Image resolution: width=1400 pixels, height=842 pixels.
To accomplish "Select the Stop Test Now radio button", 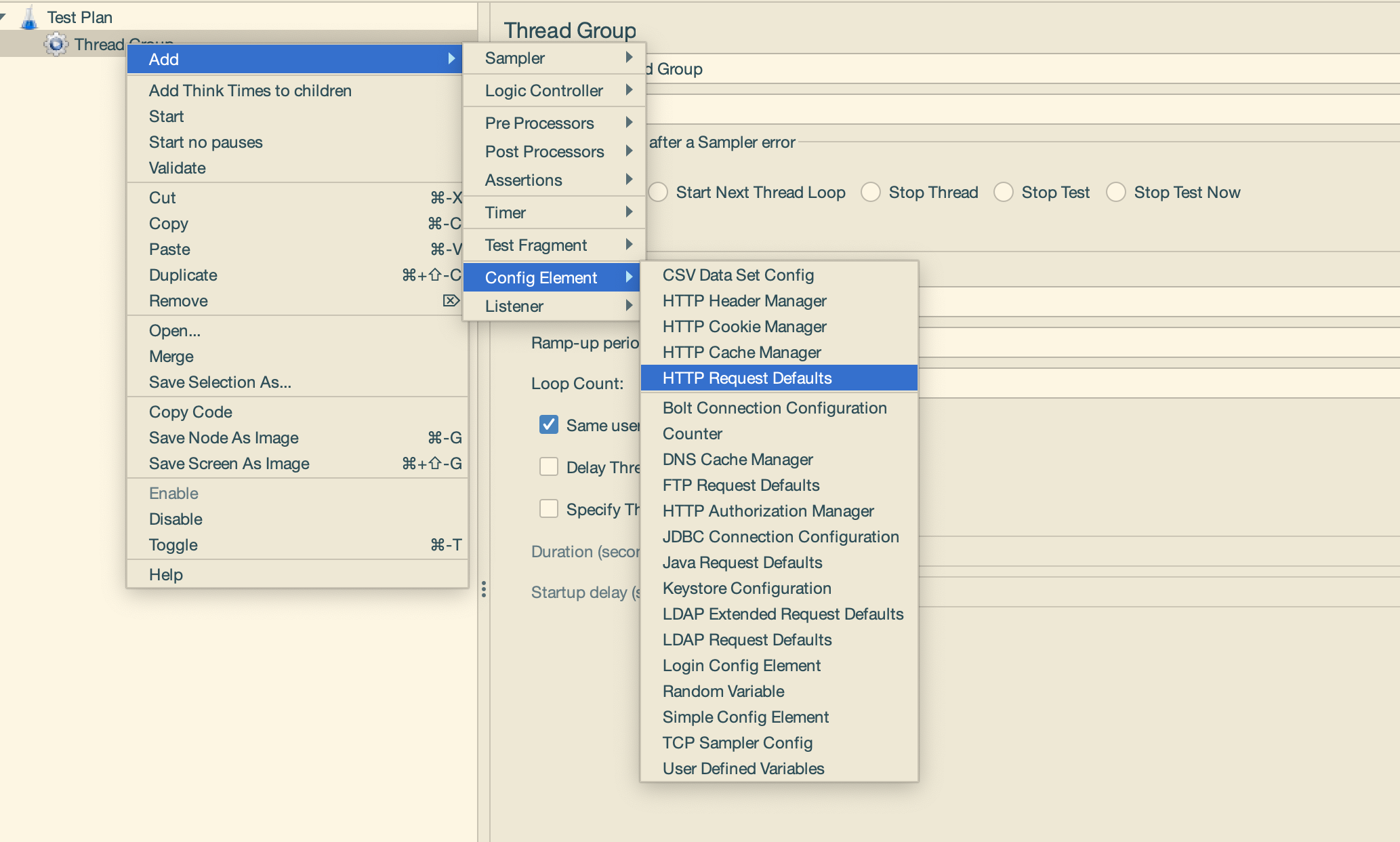I will 1116,193.
